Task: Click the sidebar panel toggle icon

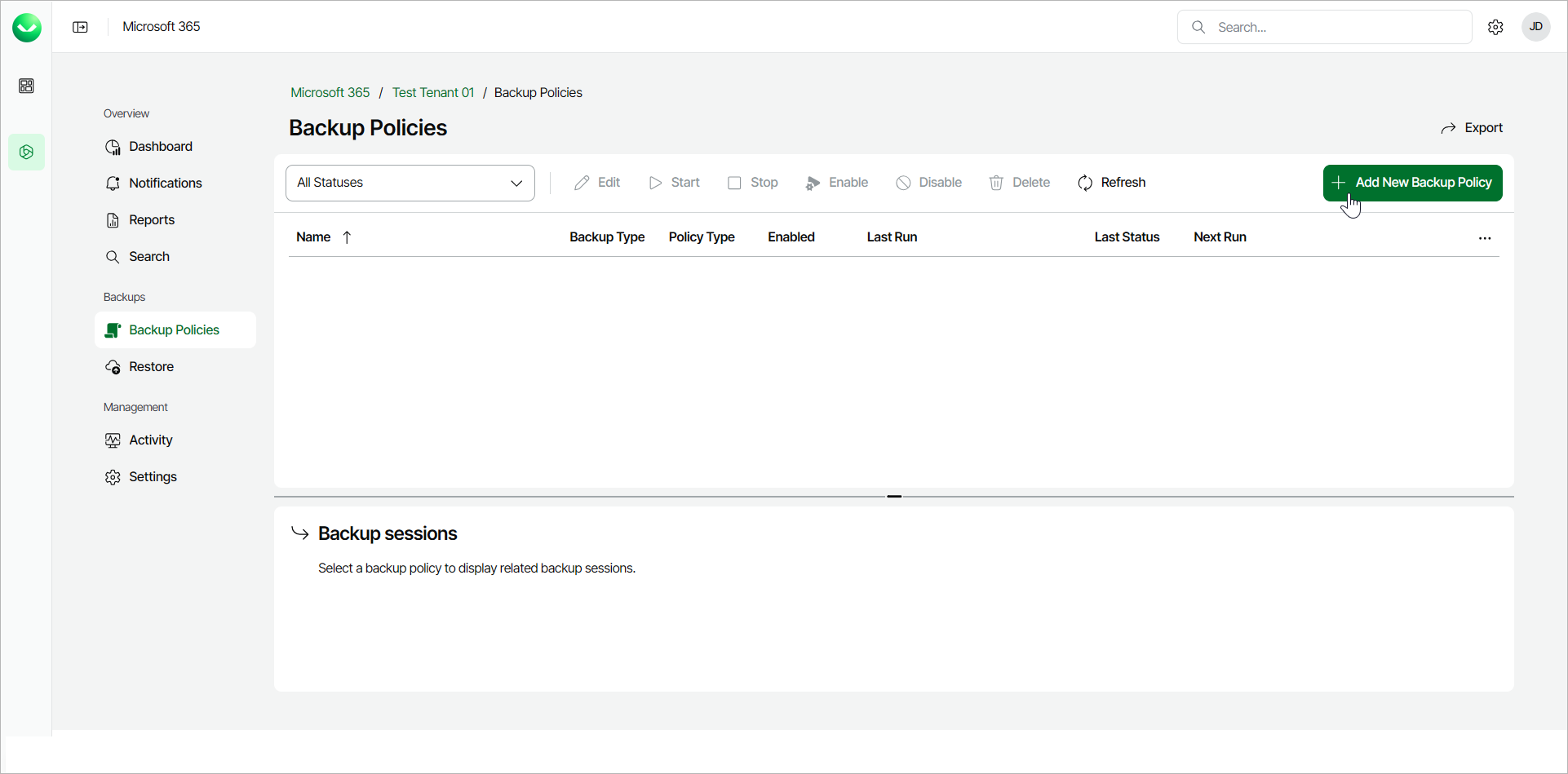Action: click(80, 27)
